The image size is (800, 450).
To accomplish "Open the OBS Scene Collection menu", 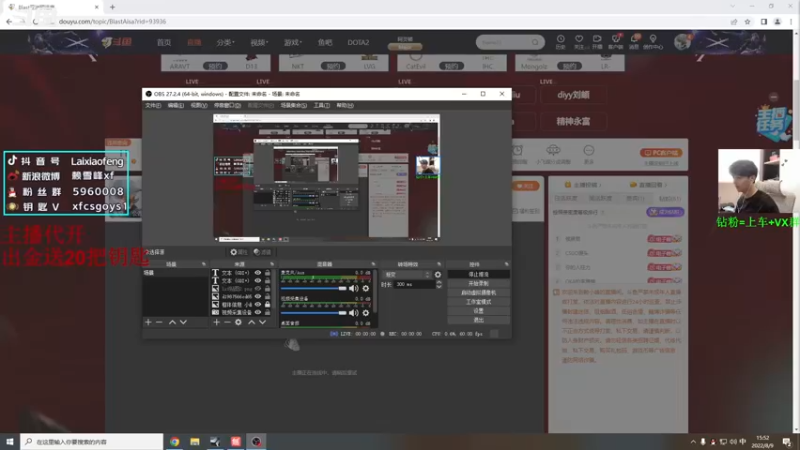I will [x=294, y=106].
